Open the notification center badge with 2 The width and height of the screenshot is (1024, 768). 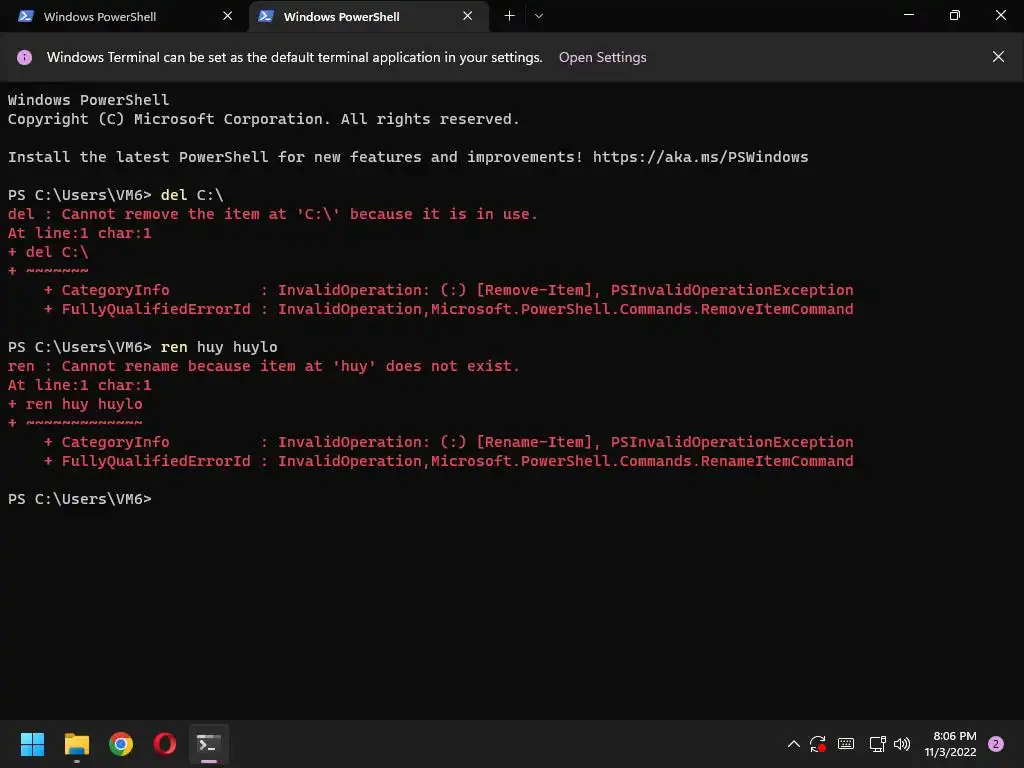click(996, 744)
